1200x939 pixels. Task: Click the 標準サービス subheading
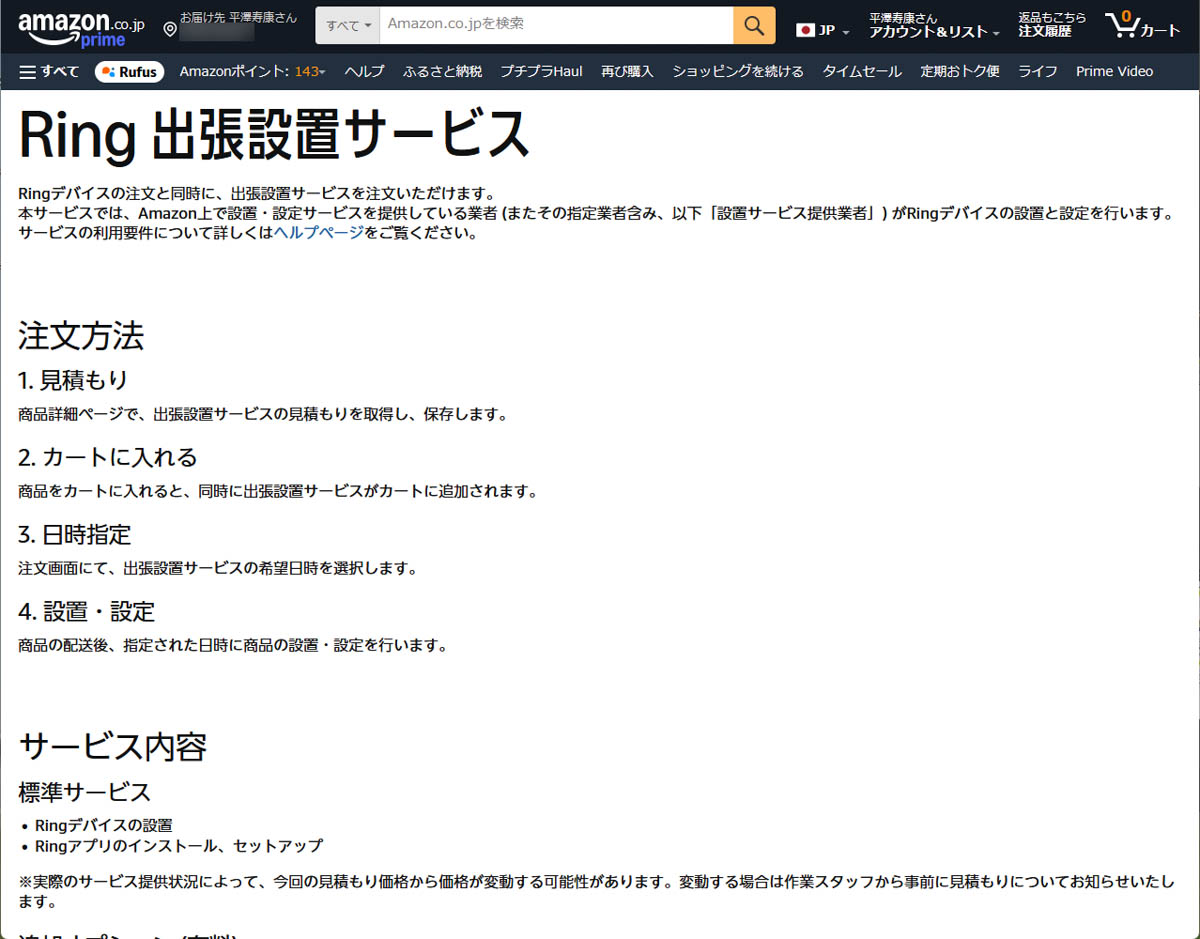(x=84, y=792)
